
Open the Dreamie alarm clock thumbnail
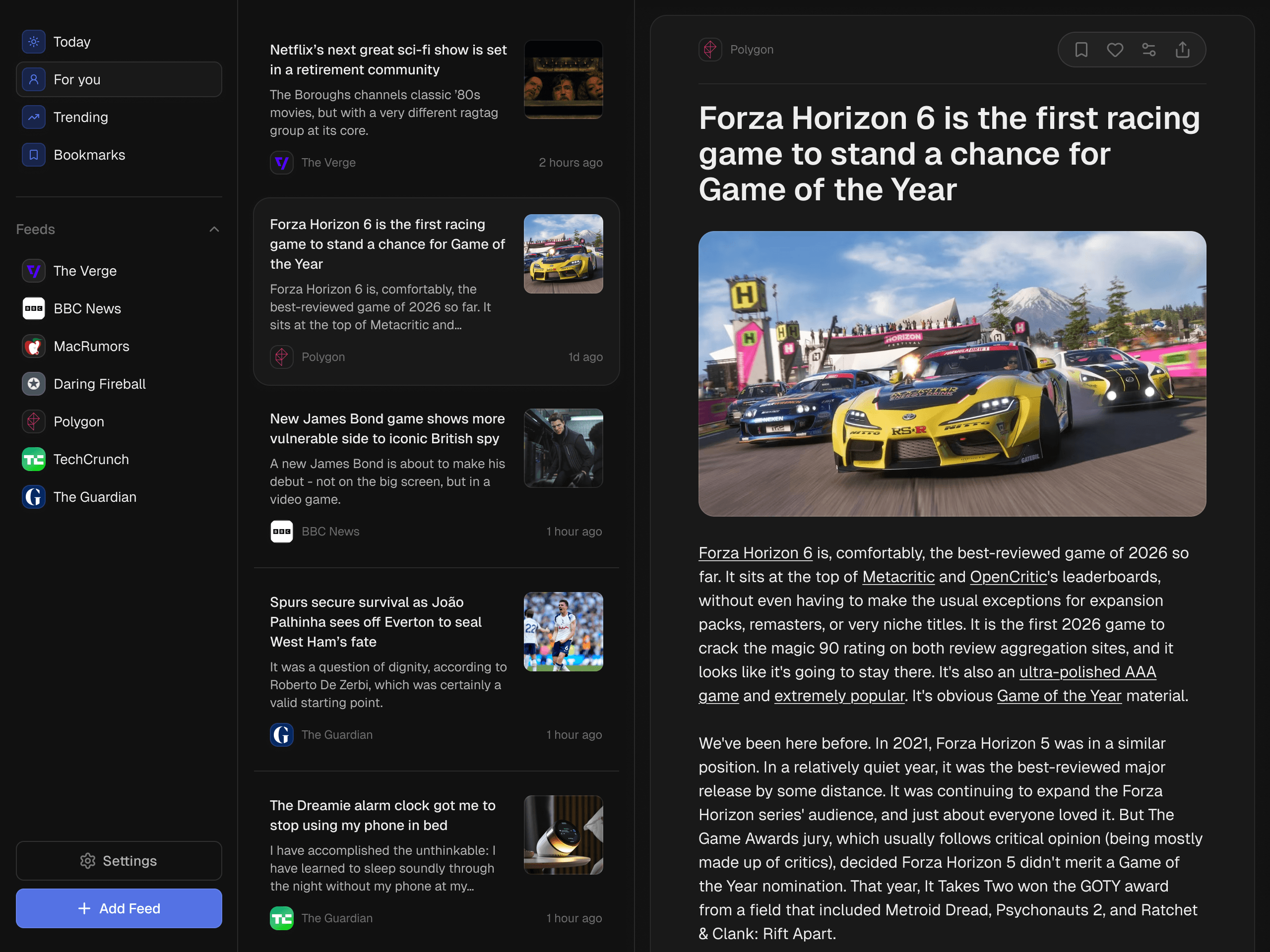(x=563, y=835)
